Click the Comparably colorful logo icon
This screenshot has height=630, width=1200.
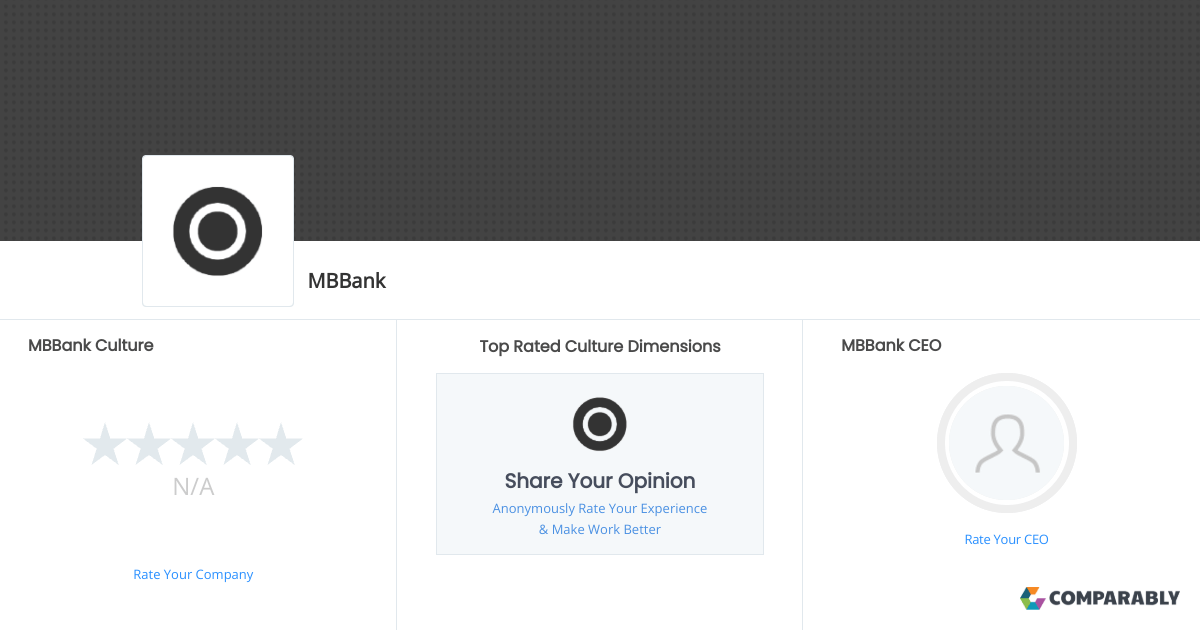pos(1032,598)
